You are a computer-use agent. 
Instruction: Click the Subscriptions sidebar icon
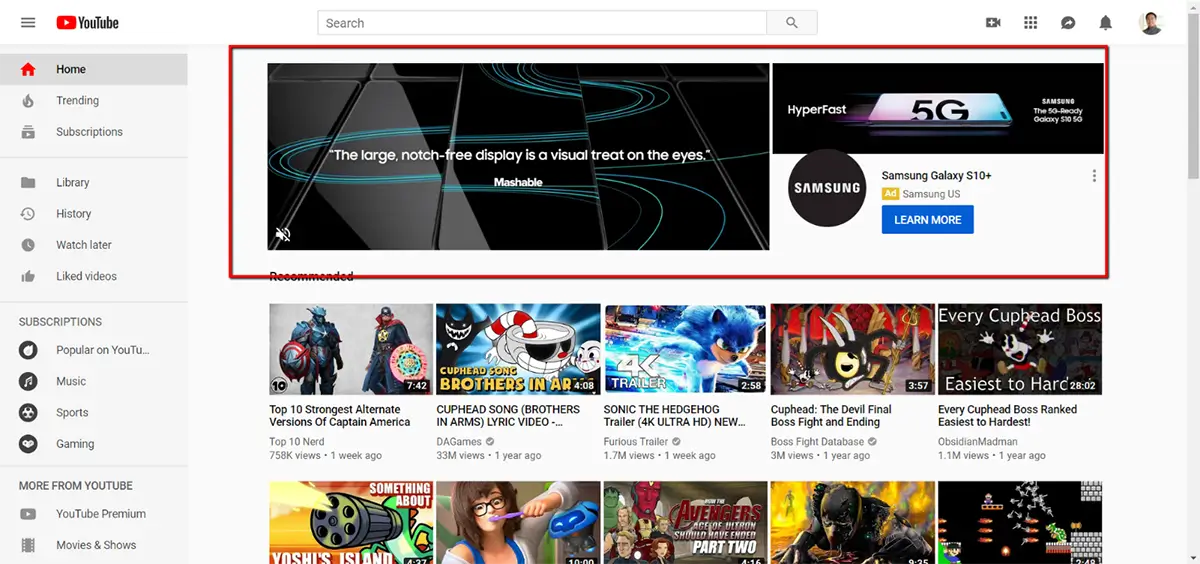[x=28, y=131]
